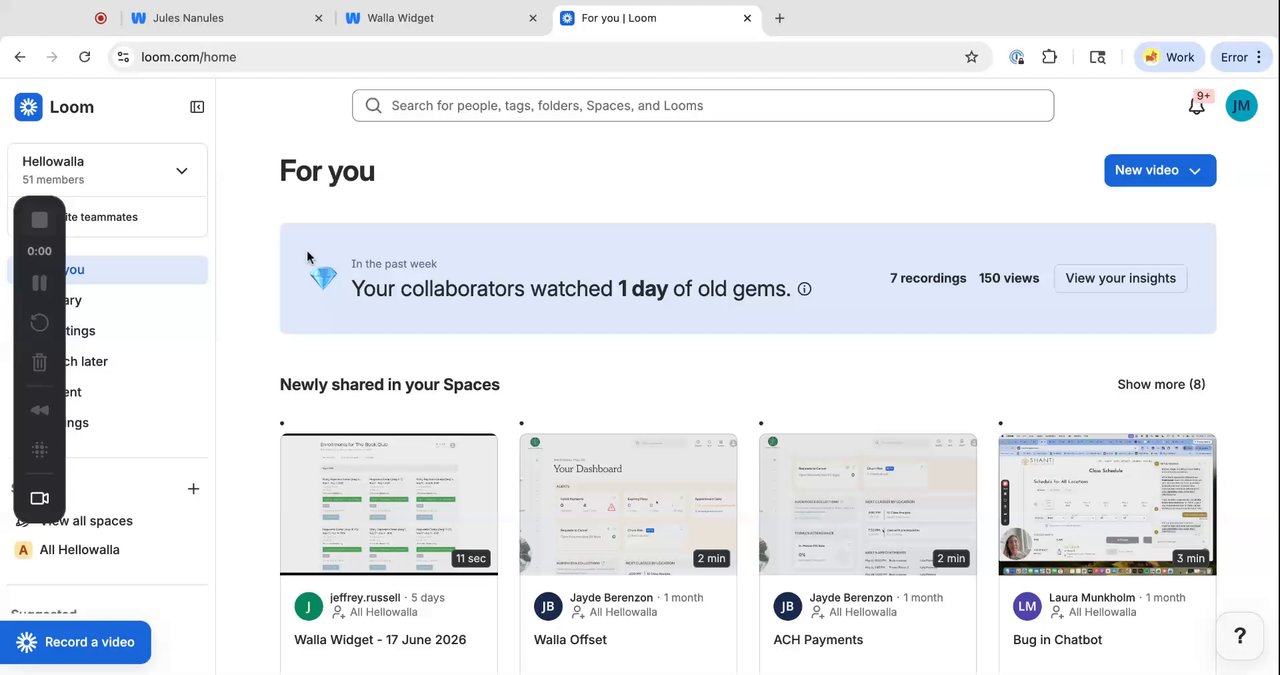The height and width of the screenshot is (675, 1280).
Task: Click the stop recording square button
Action: pos(40,220)
